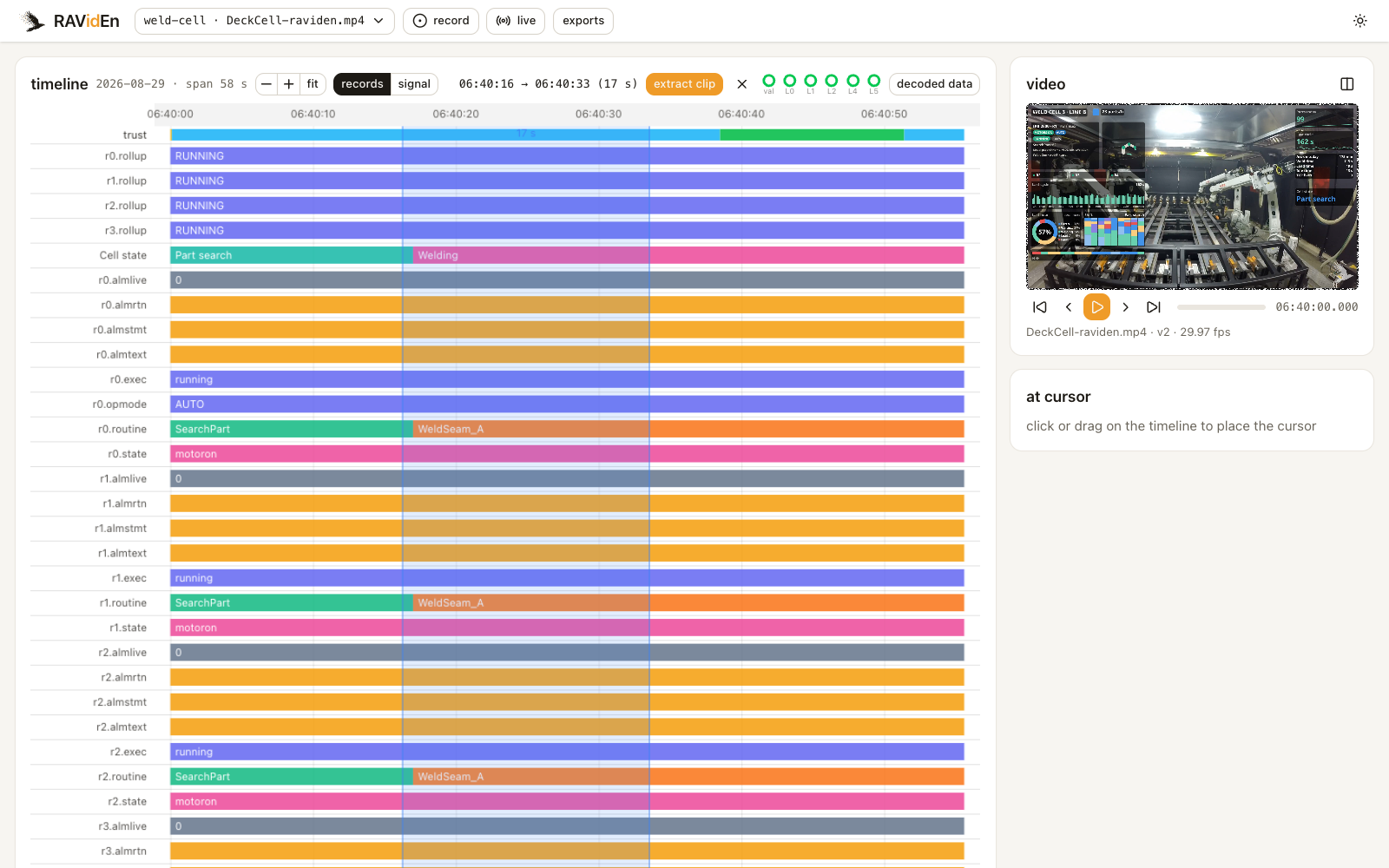Click the 06:40:40 tick on the time ruler
The width and height of the screenshot is (1389, 868).
(x=741, y=114)
